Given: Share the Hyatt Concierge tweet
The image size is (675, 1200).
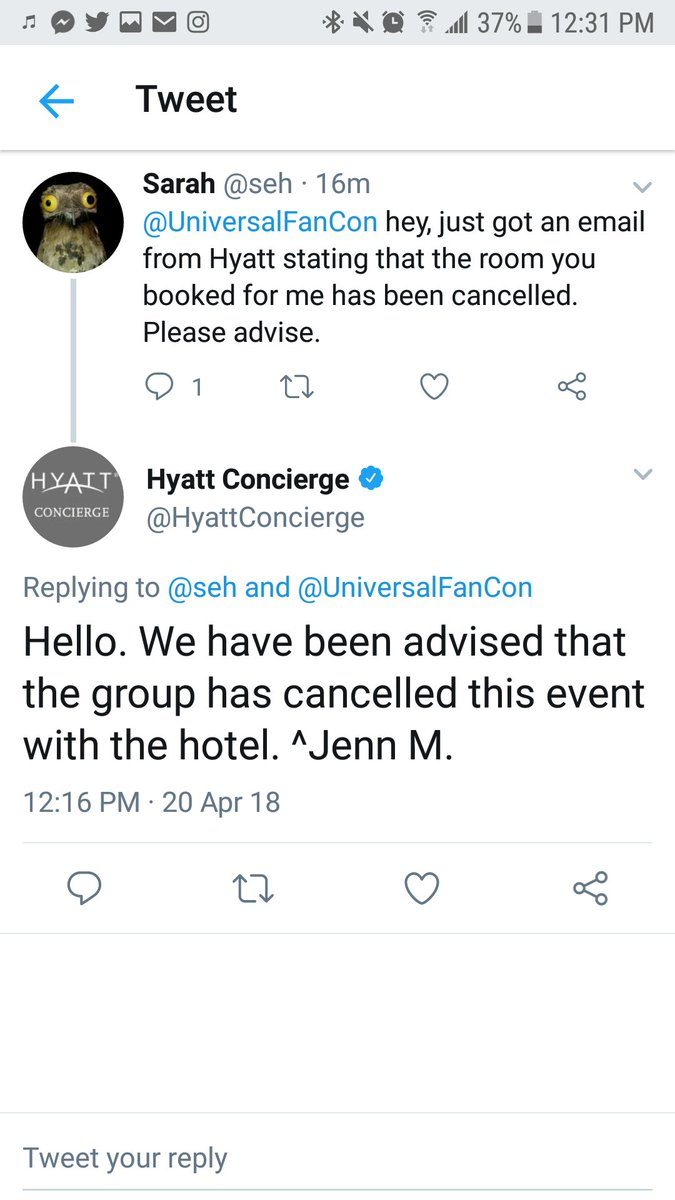Looking at the screenshot, I should (x=590, y=887).
